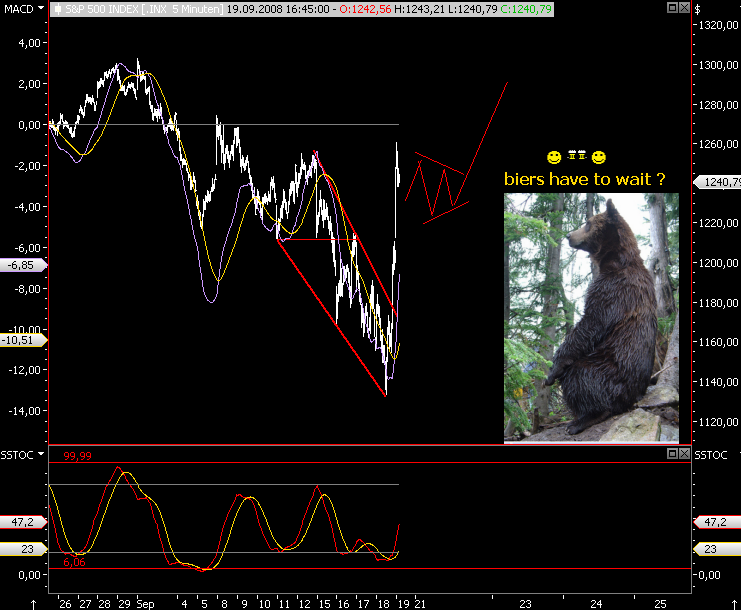Viewport: 741px width, 610px height.
Task: Close the main price chart panel
Action: [684, 8]
